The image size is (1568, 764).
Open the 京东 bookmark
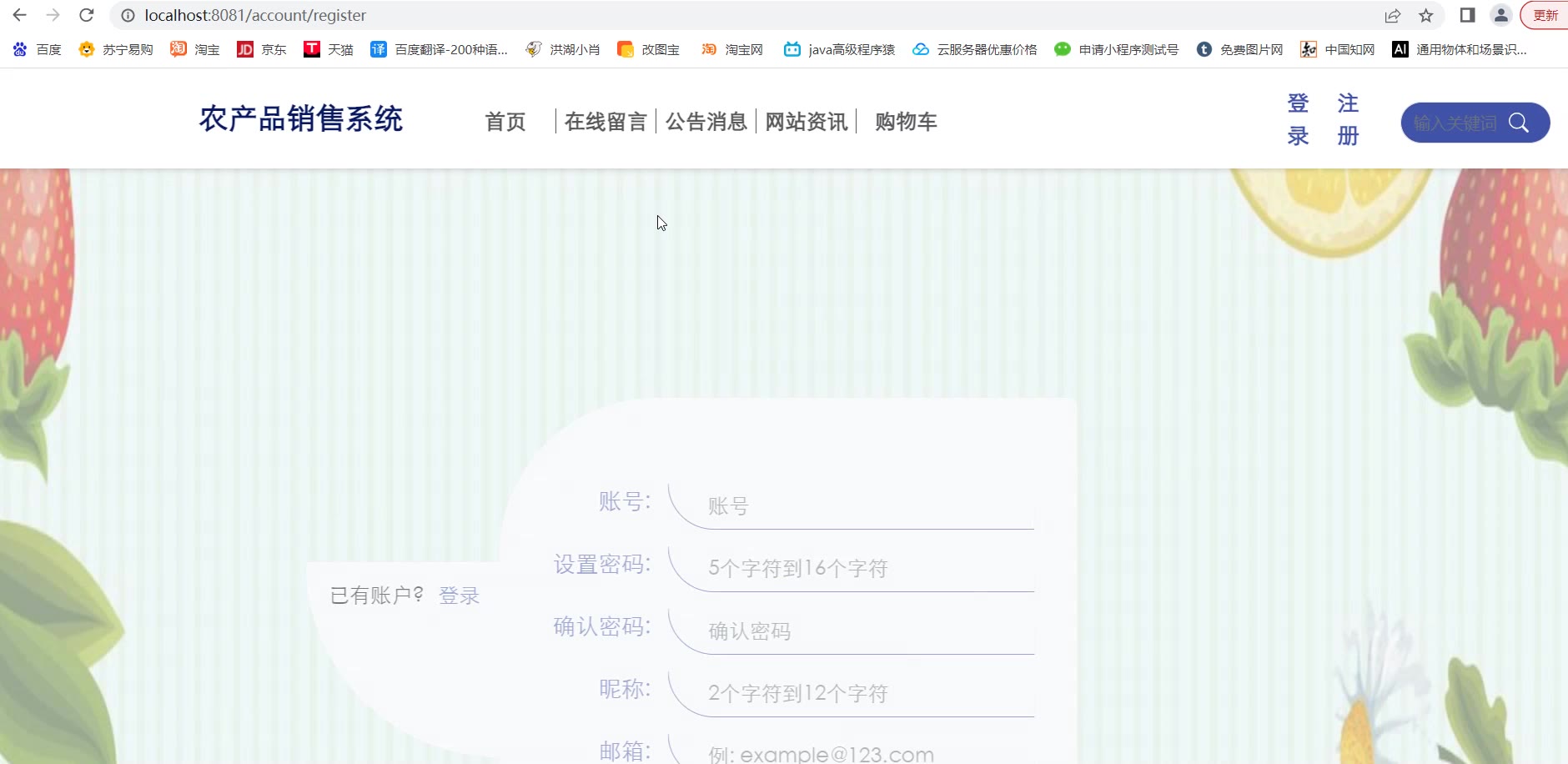coord(262,49)
